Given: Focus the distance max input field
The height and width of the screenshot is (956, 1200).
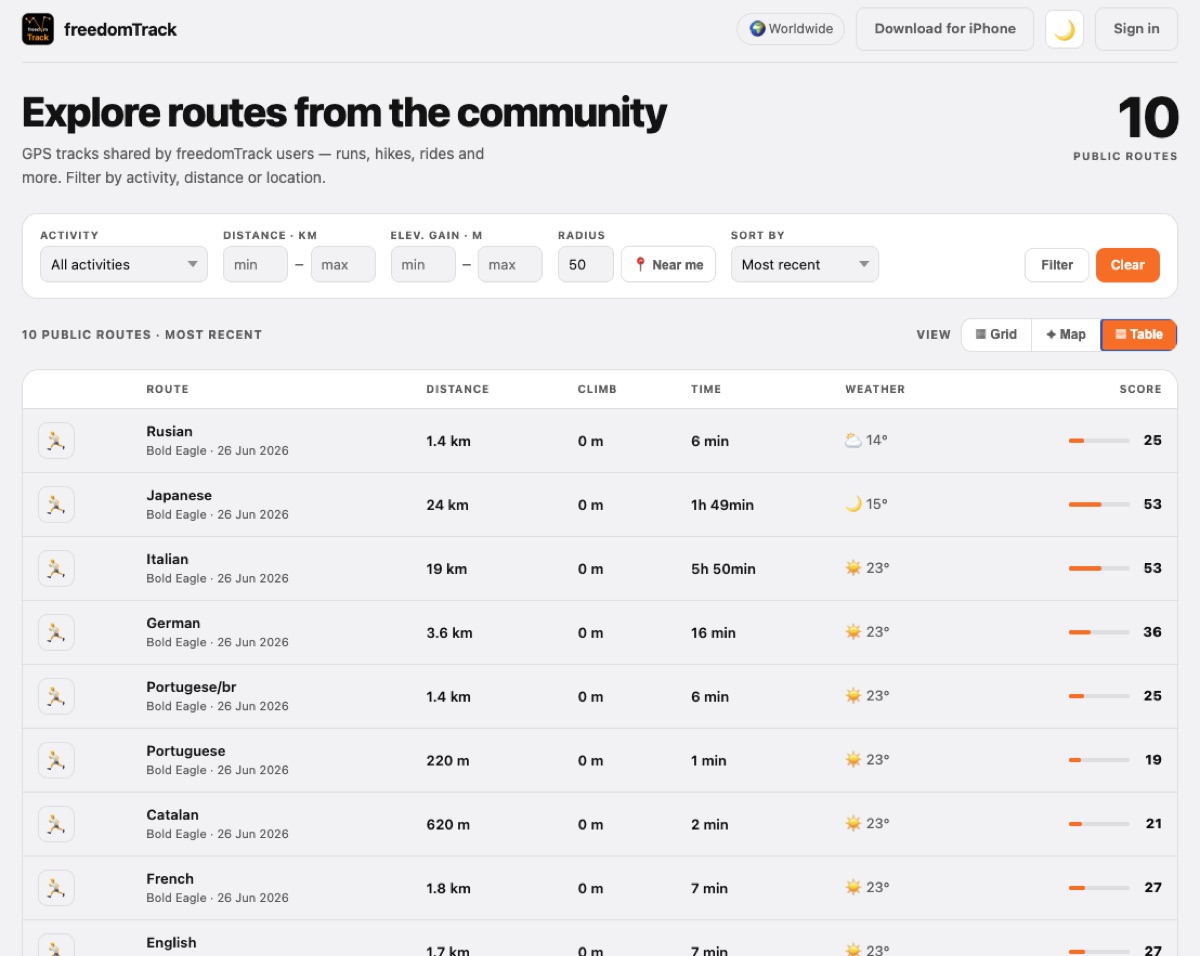Looking at the screenshot, I should pos(343,265).
